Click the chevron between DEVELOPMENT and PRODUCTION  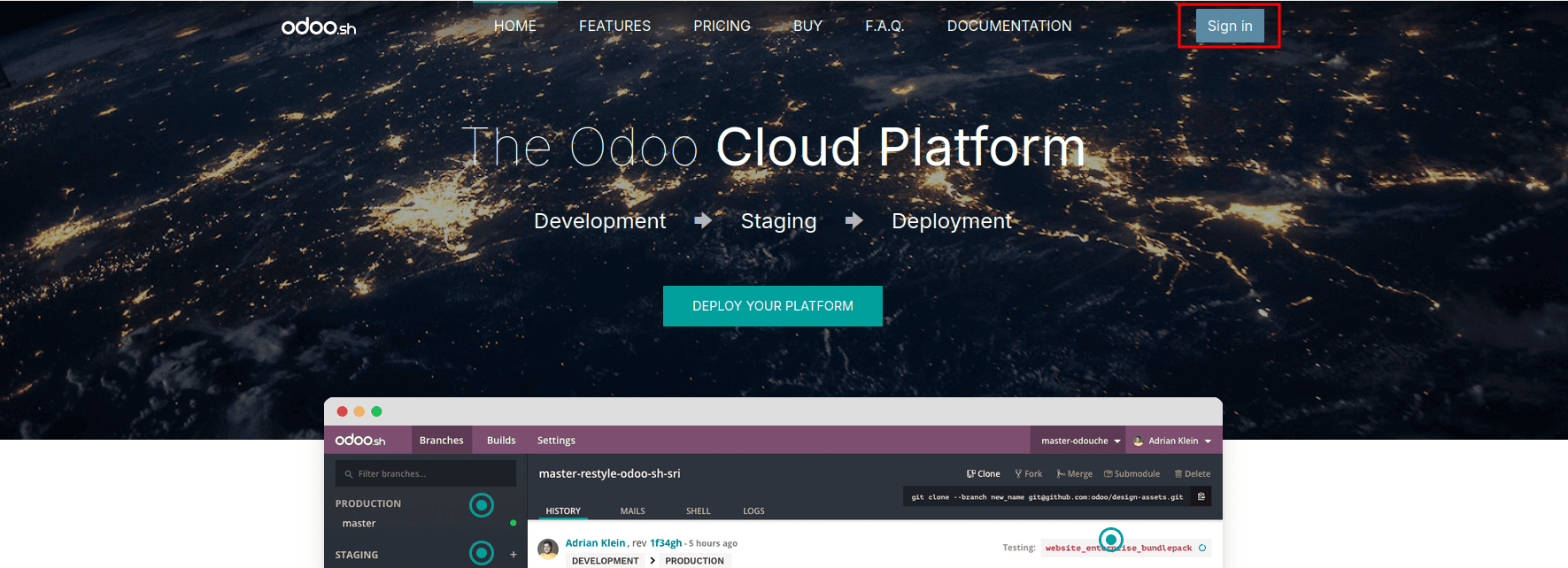(x=653, y=561)
